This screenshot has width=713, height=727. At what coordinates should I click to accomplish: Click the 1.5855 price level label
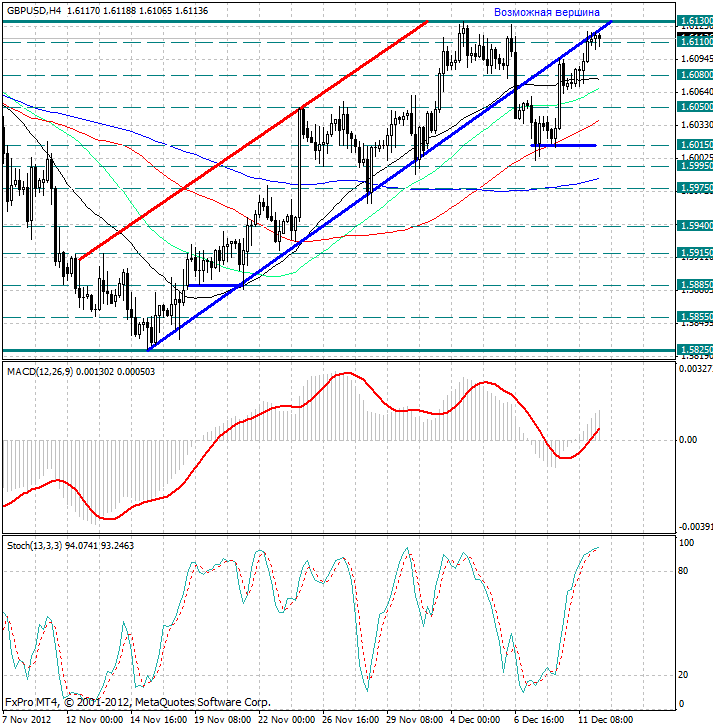695,317
